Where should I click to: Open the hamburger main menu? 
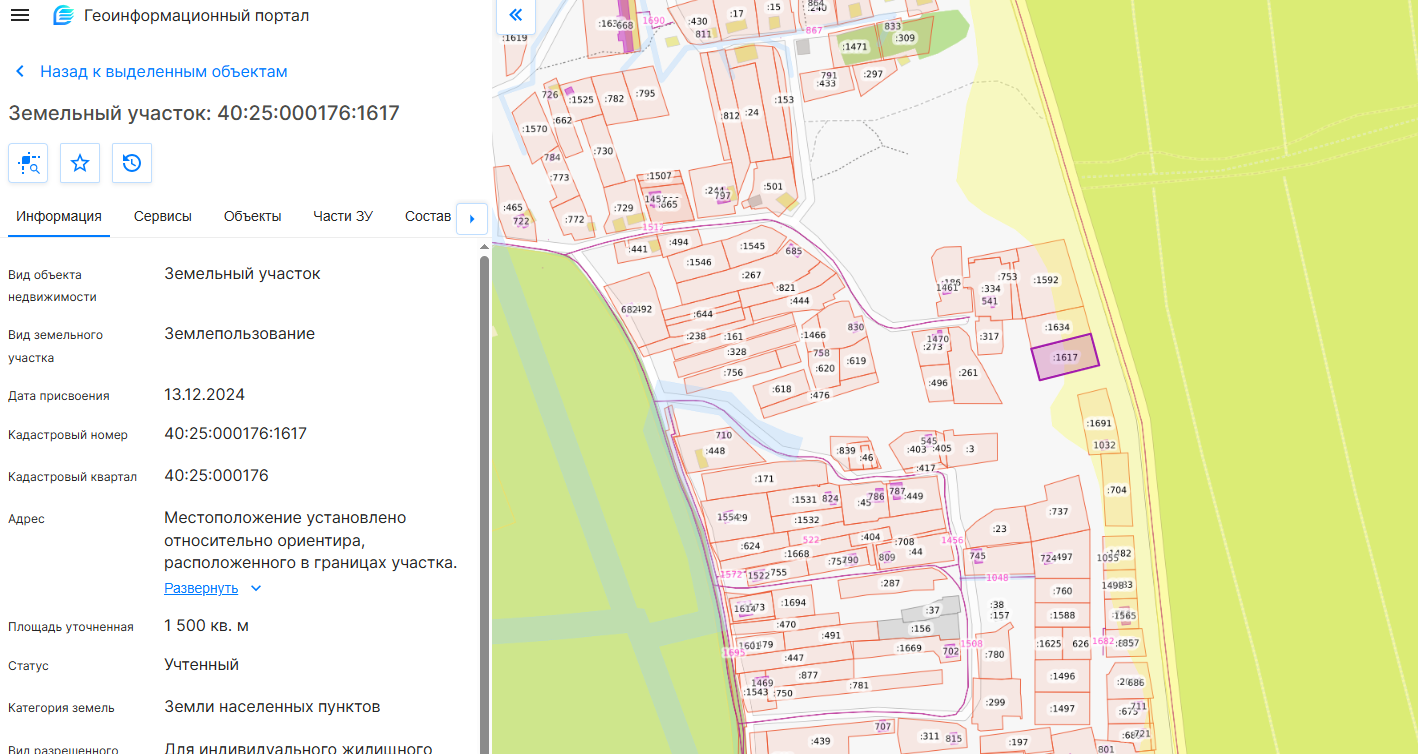click(20, 16)
